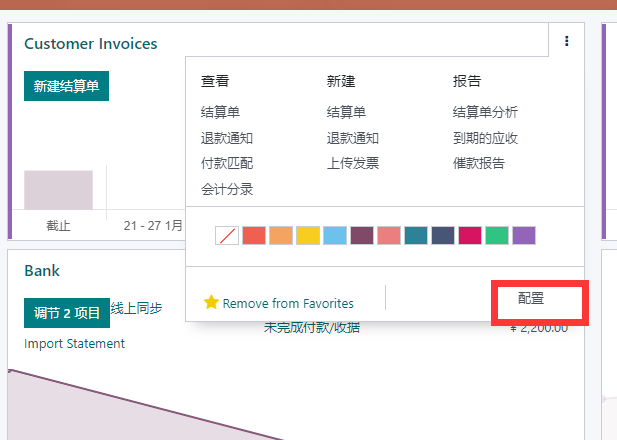Choose the green color swatch
Image resolution: width=617 pixels, height=440 pixels.
tap(497, 235)
